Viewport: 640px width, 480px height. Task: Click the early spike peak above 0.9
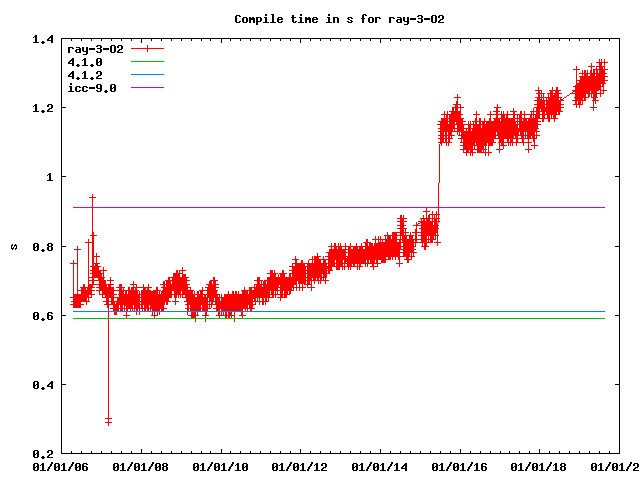pos(92,198)
